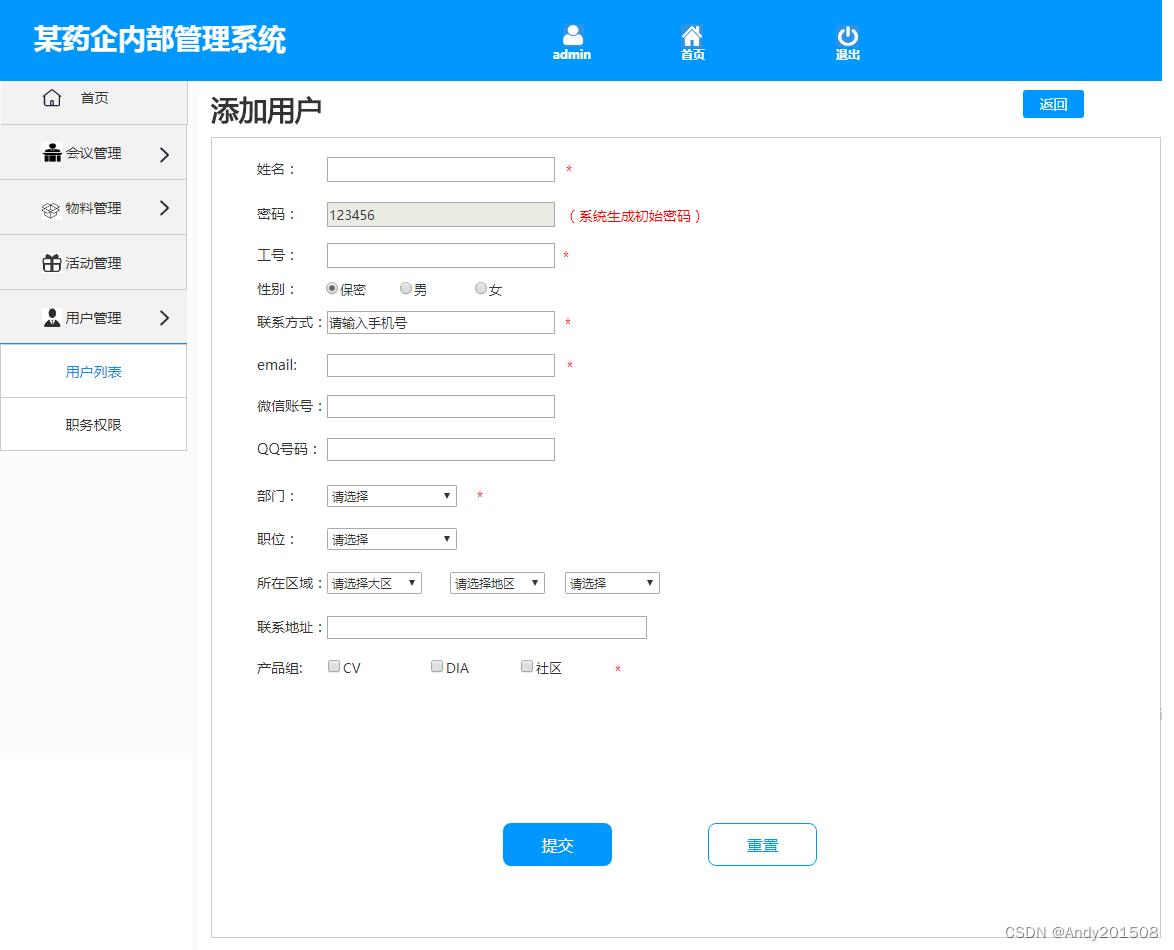Click the 会议管理 people icon
The image size is (1174, 950).
coord(52,153)
